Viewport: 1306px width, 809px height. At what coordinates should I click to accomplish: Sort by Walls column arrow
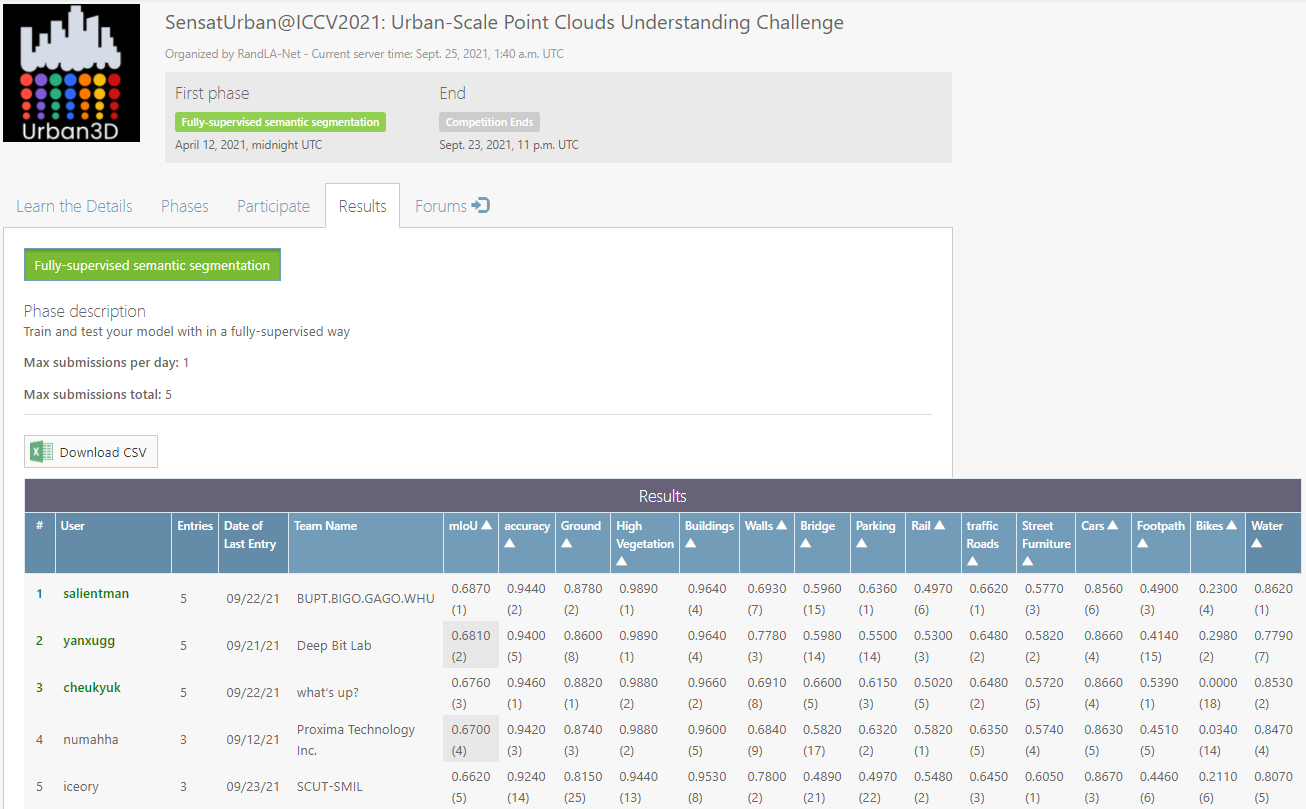coord(781,526)
